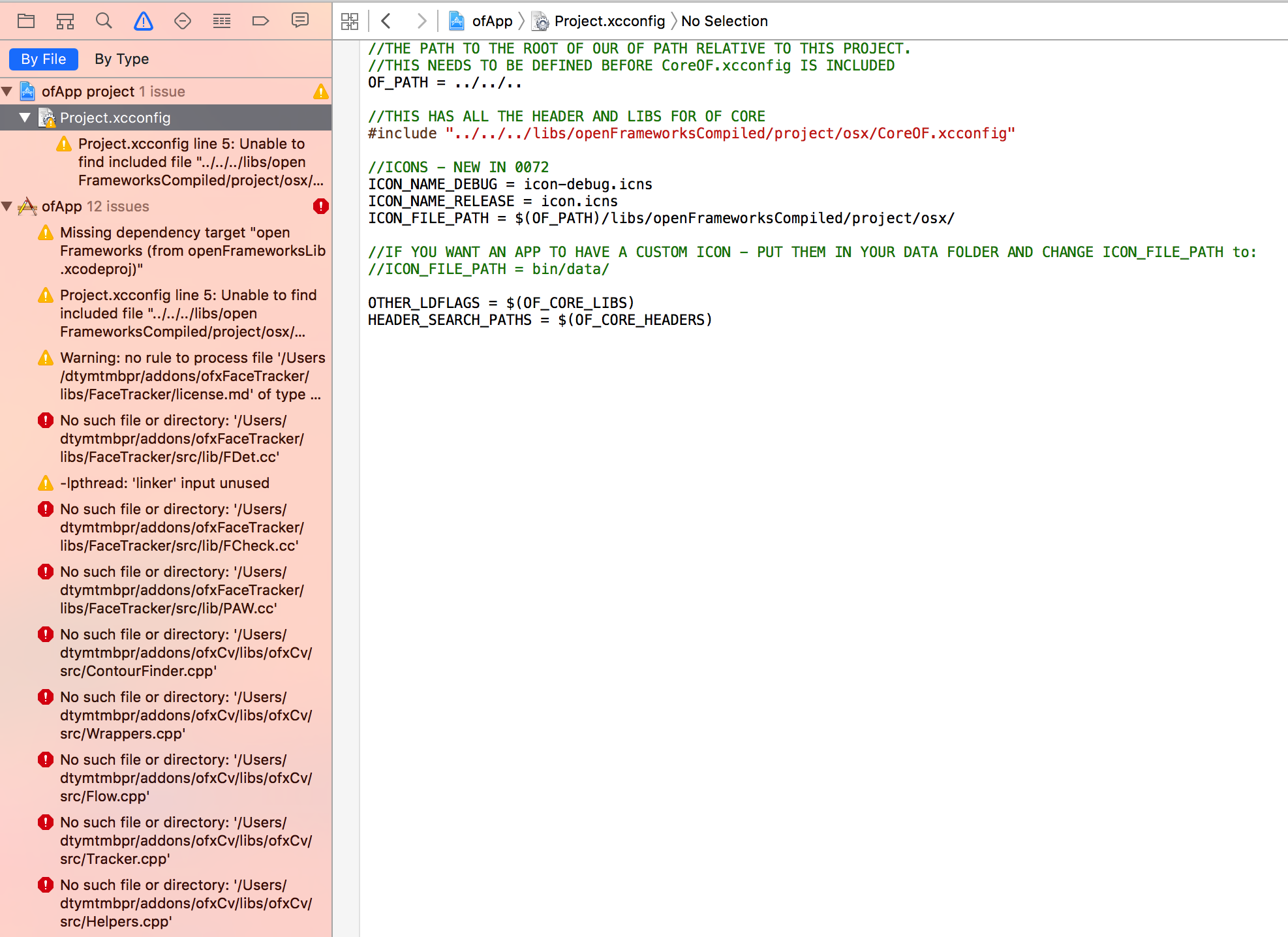
Task: Open the Breakpoint navigator icon
Action: pyautogui.click(x=261, y=21)
